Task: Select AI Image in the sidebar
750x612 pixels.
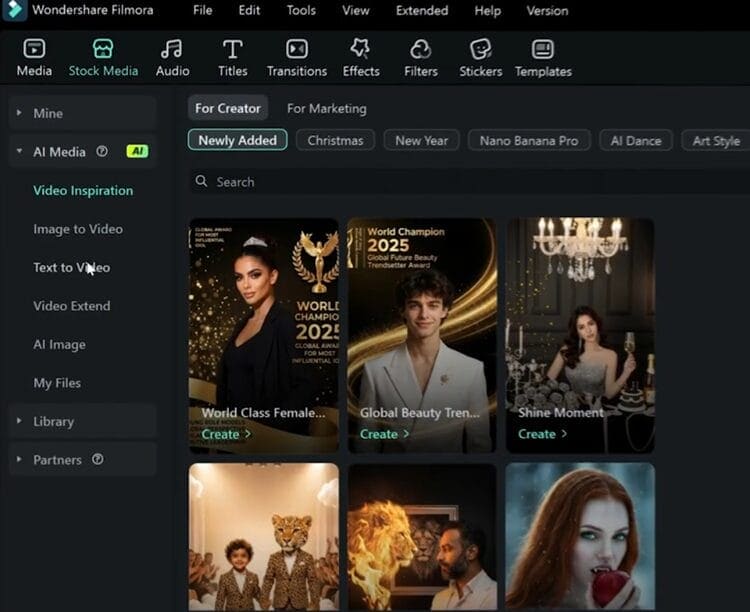Action: click(x=59, y=345)
